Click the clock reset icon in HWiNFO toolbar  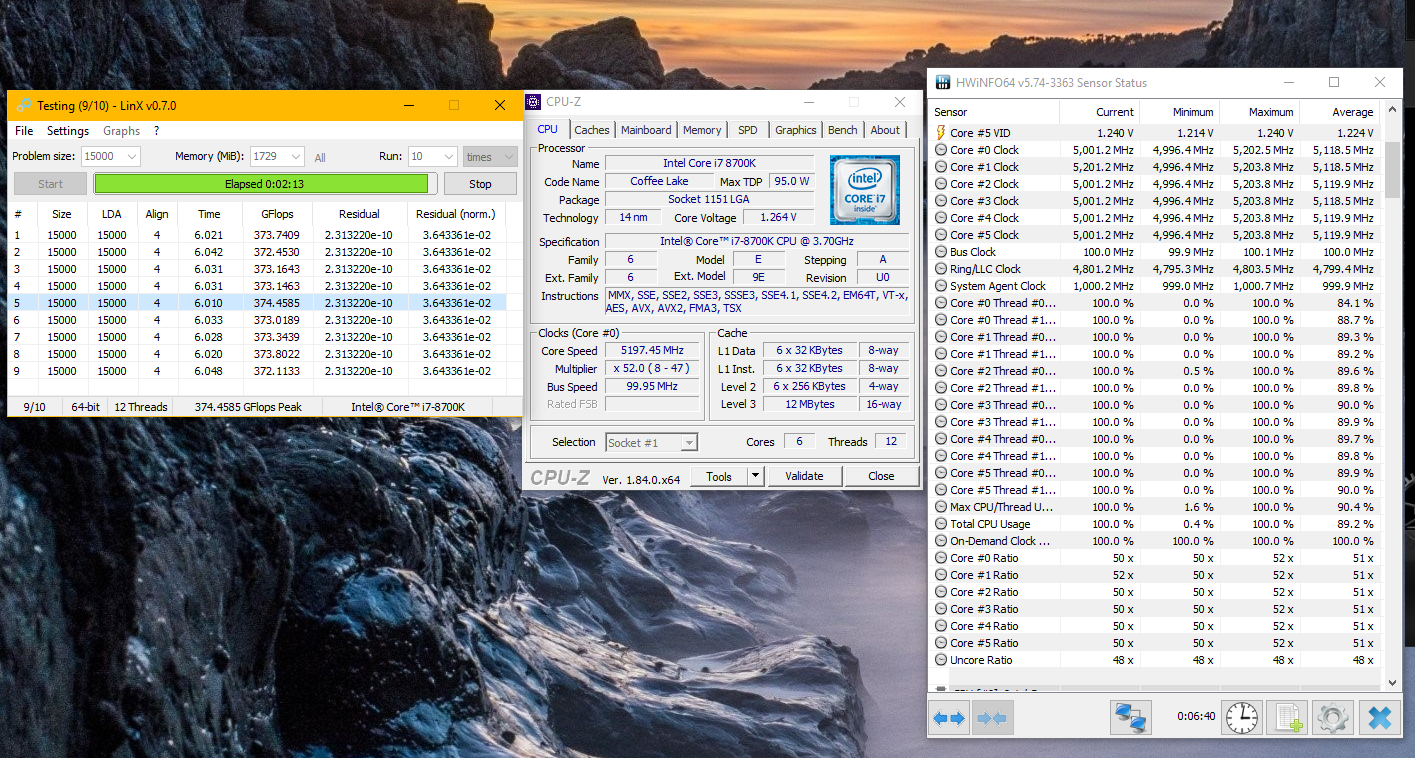click(x=1241, y=717)
